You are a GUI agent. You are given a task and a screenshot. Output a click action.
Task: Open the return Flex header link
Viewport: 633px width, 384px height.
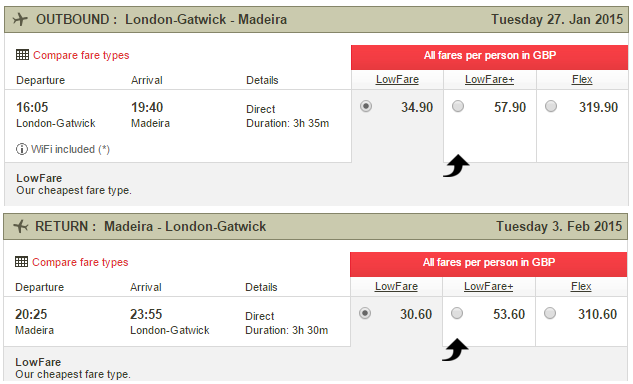(x=581, y=287)
